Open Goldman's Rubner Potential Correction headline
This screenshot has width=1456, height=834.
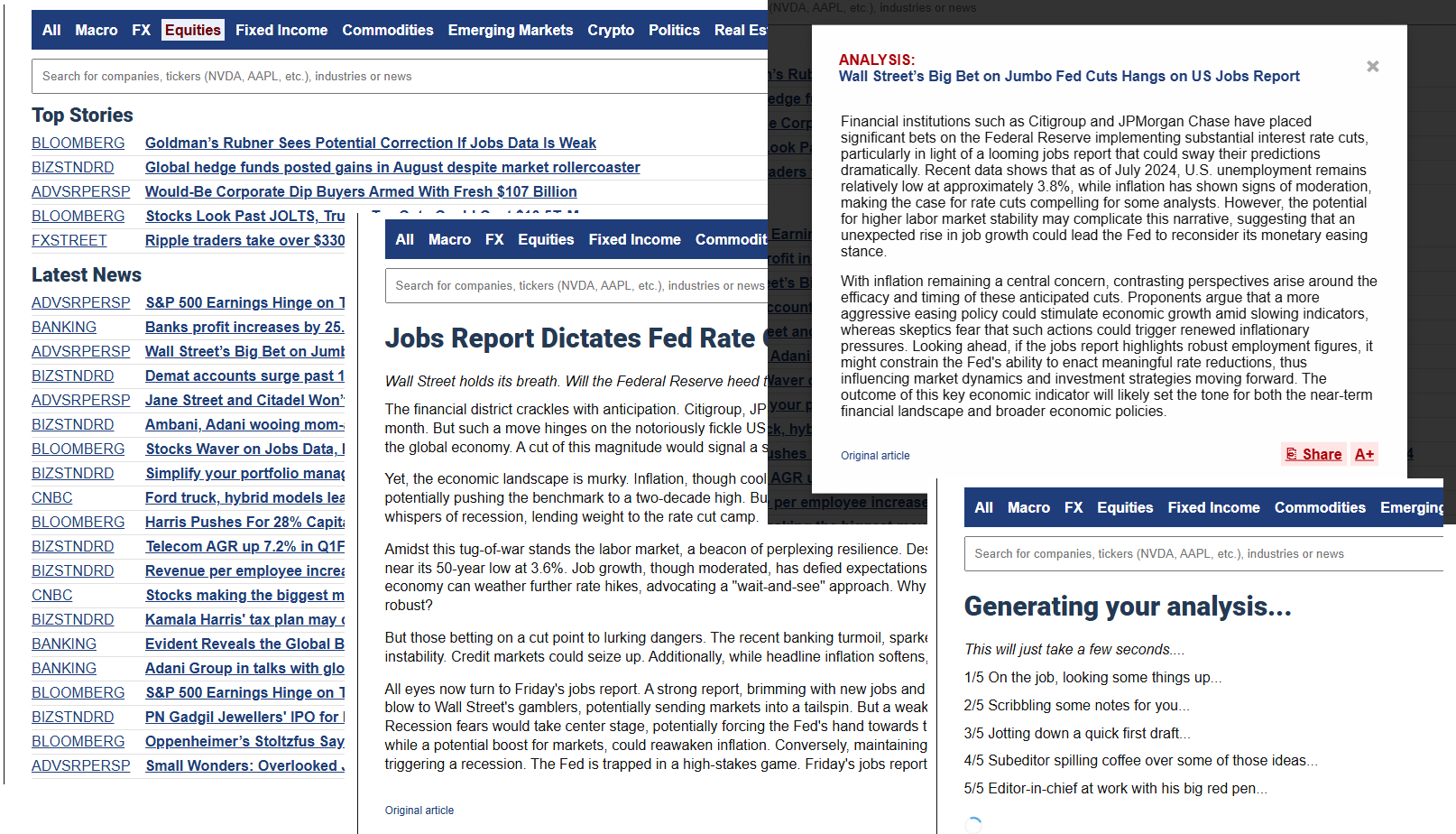coord(370,143)
